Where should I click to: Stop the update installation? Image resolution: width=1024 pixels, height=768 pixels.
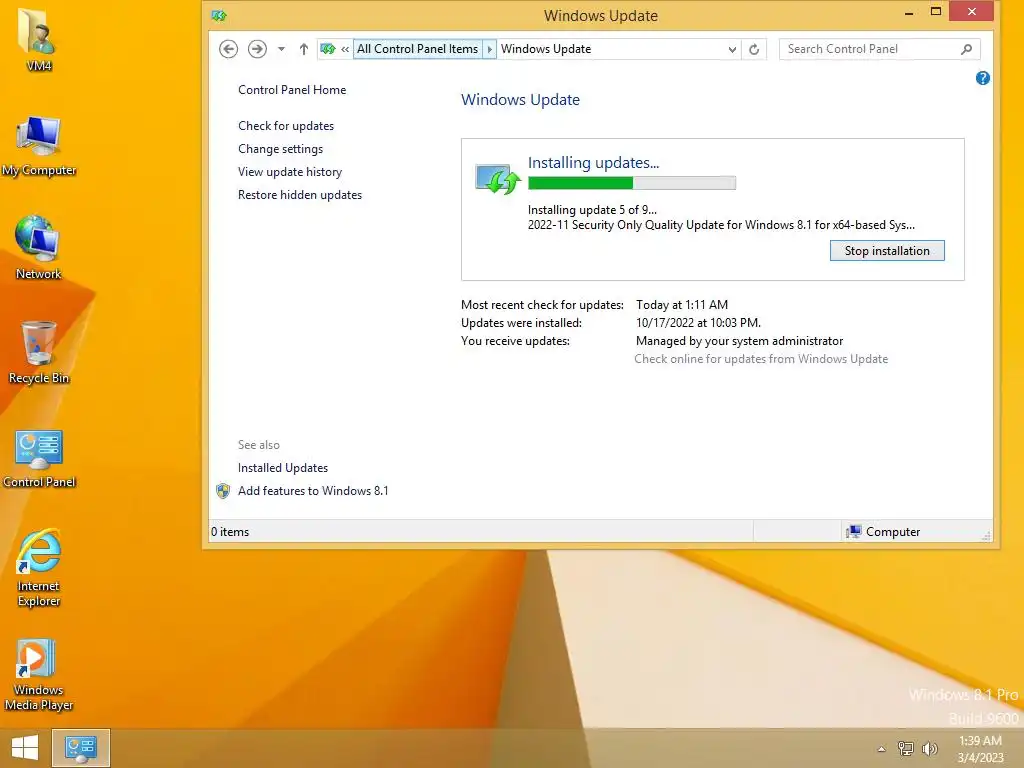point(887,251)
